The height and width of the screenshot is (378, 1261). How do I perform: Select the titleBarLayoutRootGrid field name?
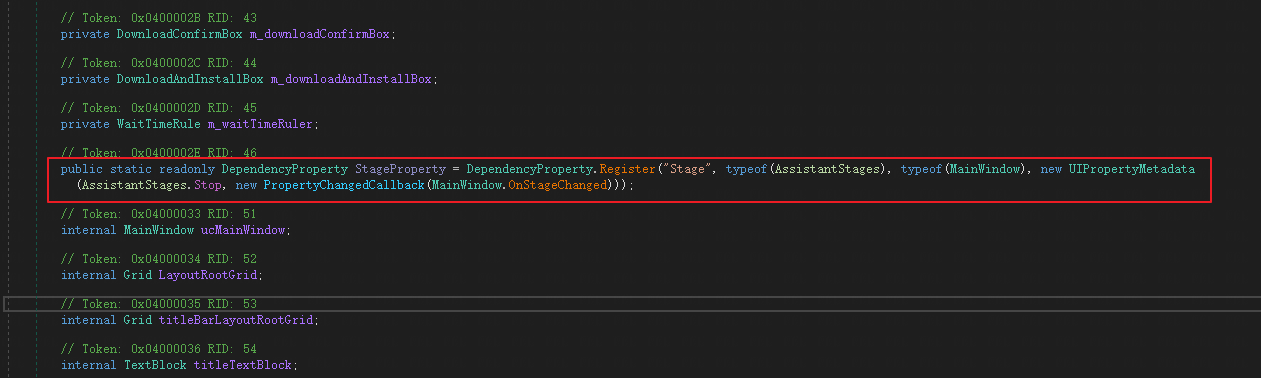click(237, 320)
